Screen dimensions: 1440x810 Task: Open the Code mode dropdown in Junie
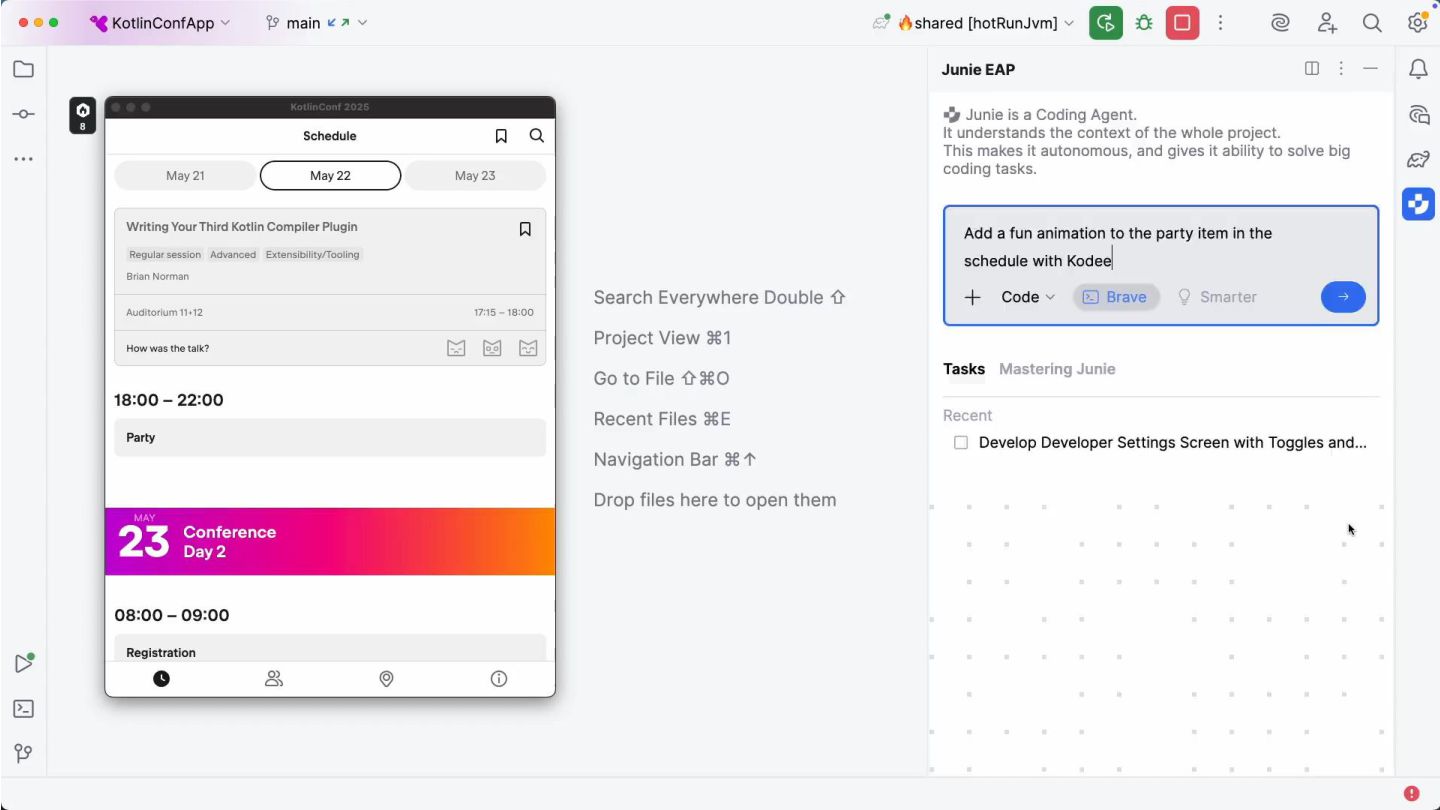1028,297
